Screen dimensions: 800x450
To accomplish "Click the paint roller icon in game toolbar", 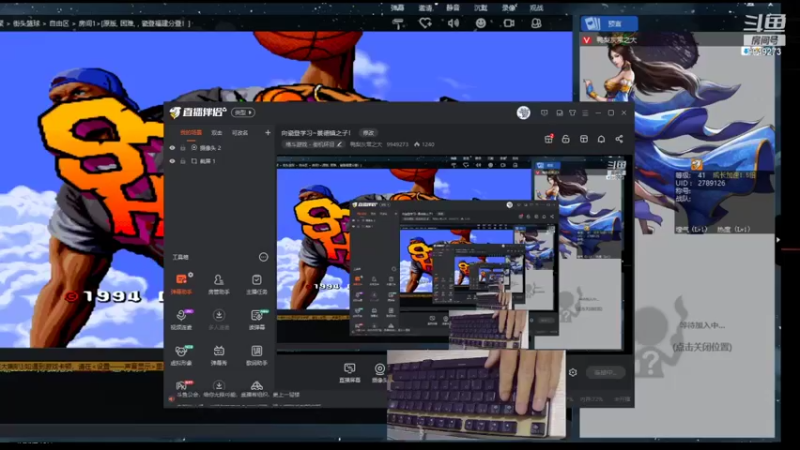I will tap(397, 23).
